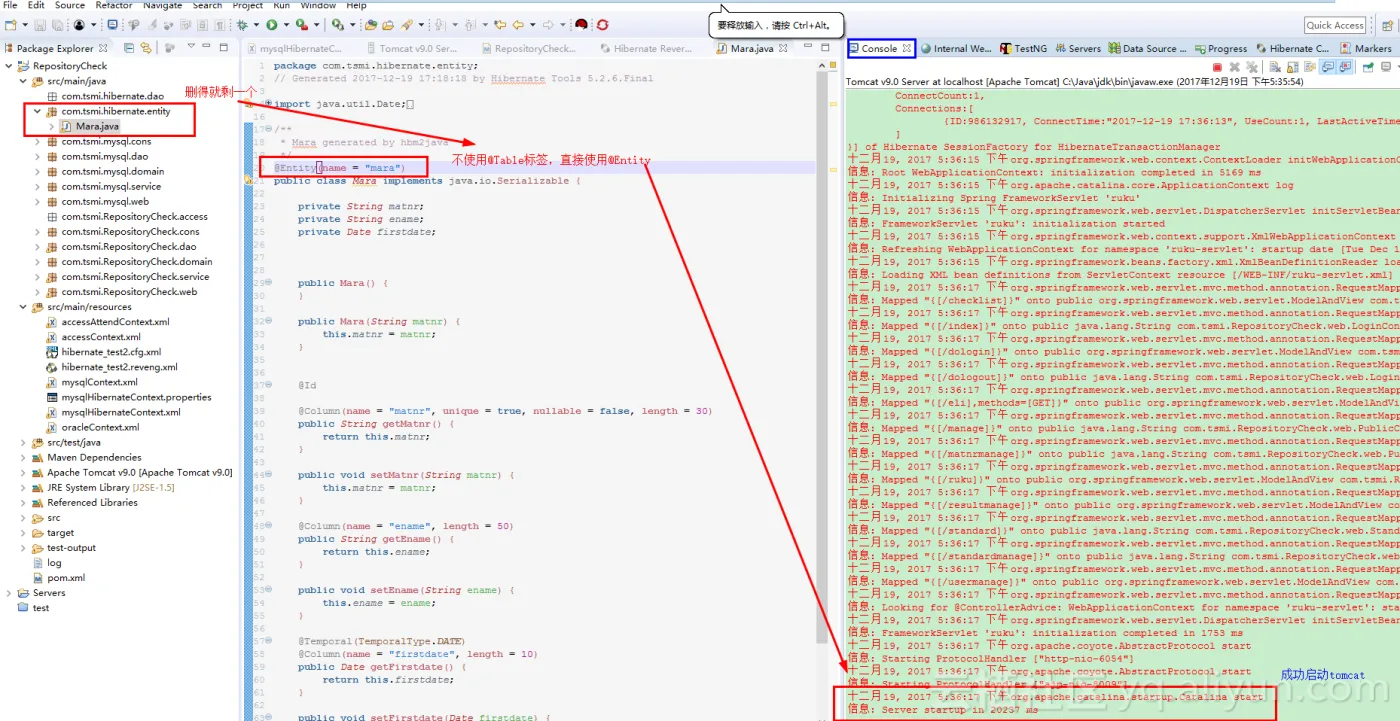Click Clear Console icon

[1275, 67]
